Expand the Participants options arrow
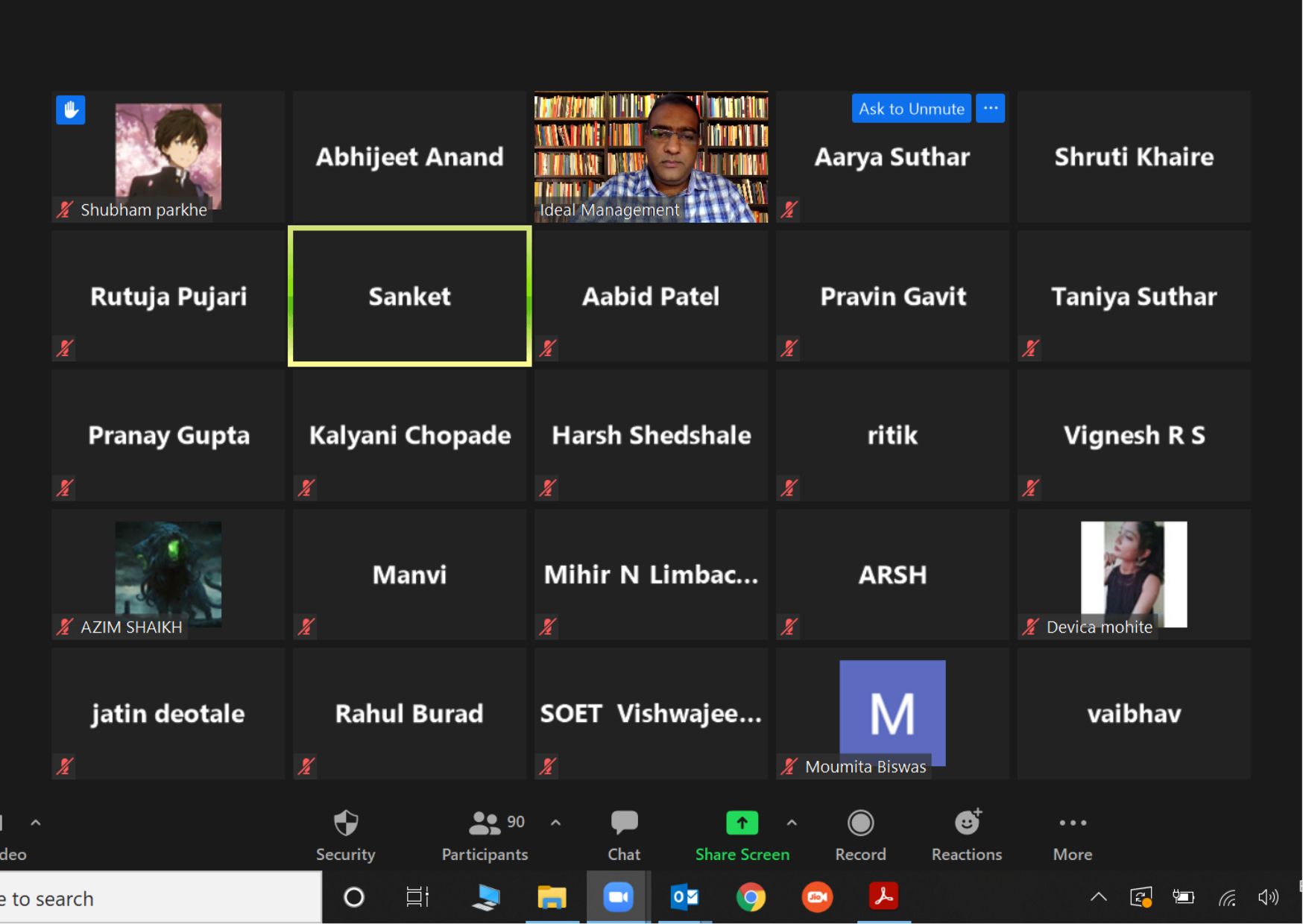The image size is (1303, 924). coord(555,823)
